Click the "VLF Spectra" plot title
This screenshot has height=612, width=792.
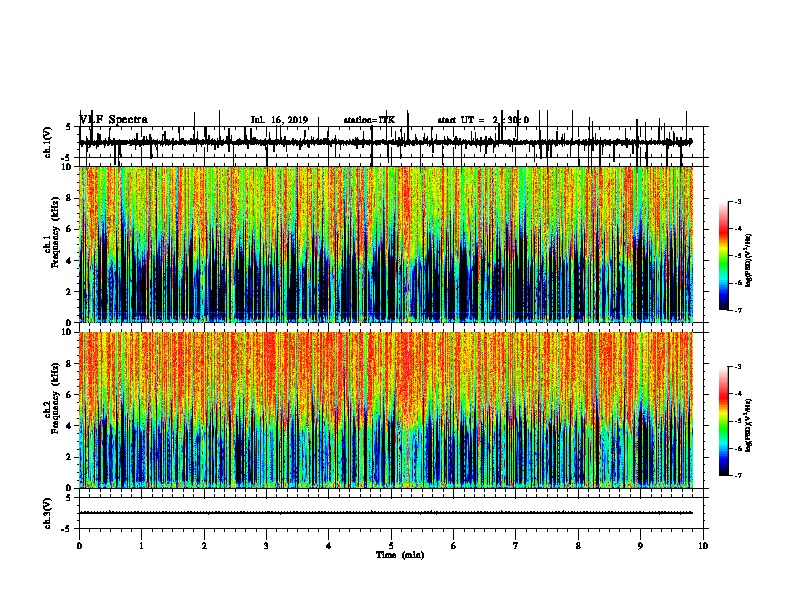[x=114, y=120]
